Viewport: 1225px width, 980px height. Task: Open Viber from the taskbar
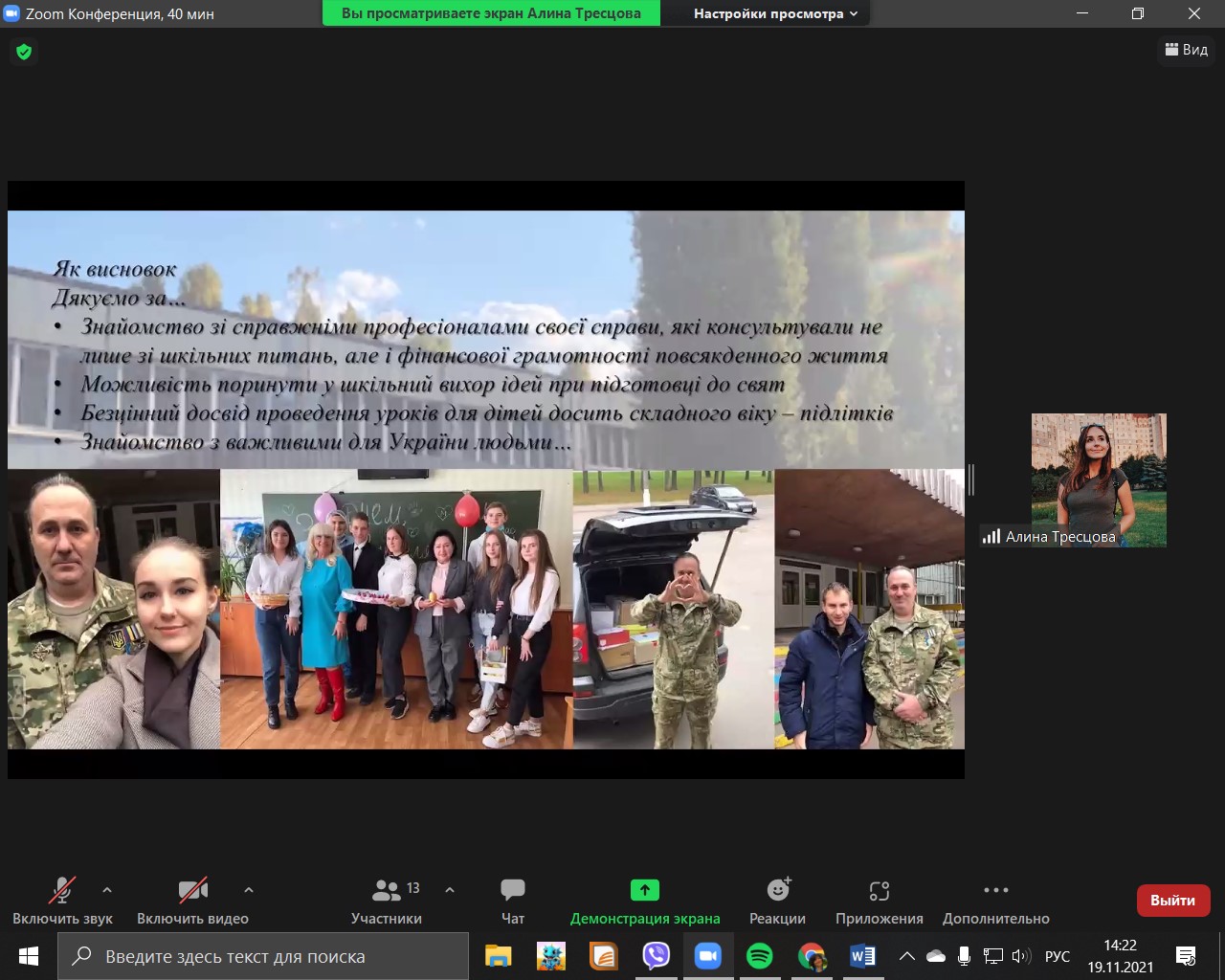(x=656, y=956)
